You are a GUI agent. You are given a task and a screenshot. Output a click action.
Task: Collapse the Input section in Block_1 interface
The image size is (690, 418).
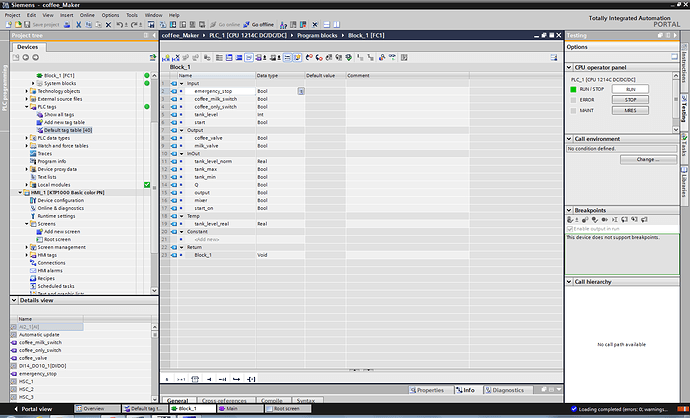(181, 83)
